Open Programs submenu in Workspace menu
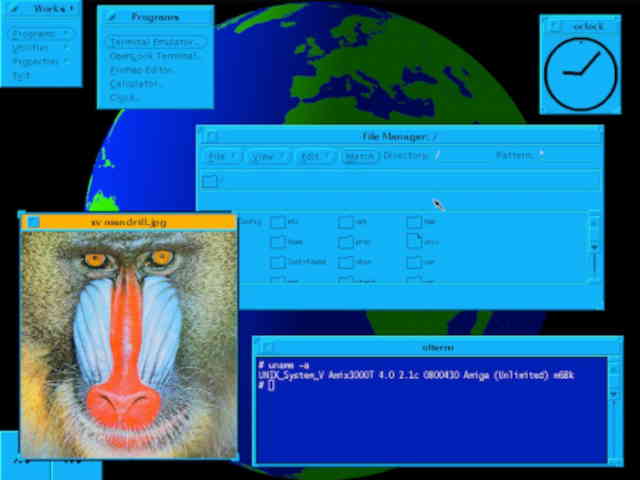640x480 pixels. tap(40, 34)
